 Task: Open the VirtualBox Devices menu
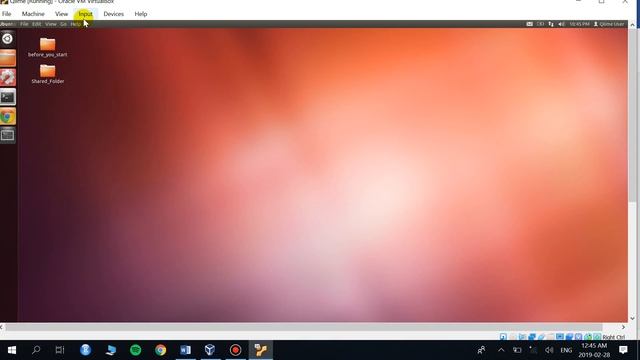click(113, 14)
